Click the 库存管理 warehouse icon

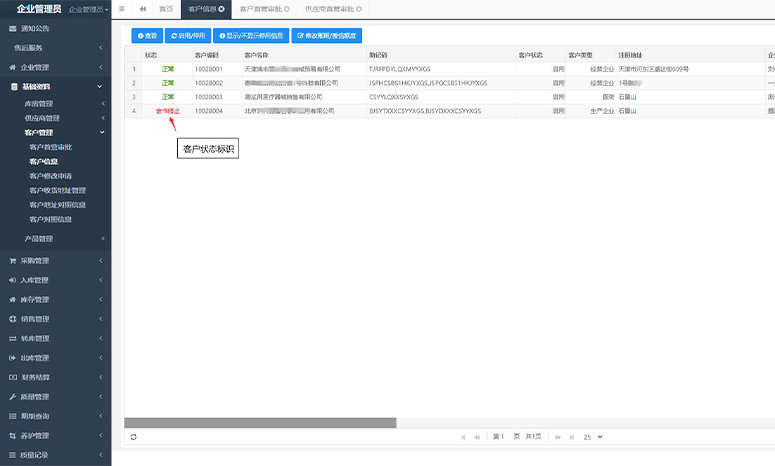pos(12,299)
